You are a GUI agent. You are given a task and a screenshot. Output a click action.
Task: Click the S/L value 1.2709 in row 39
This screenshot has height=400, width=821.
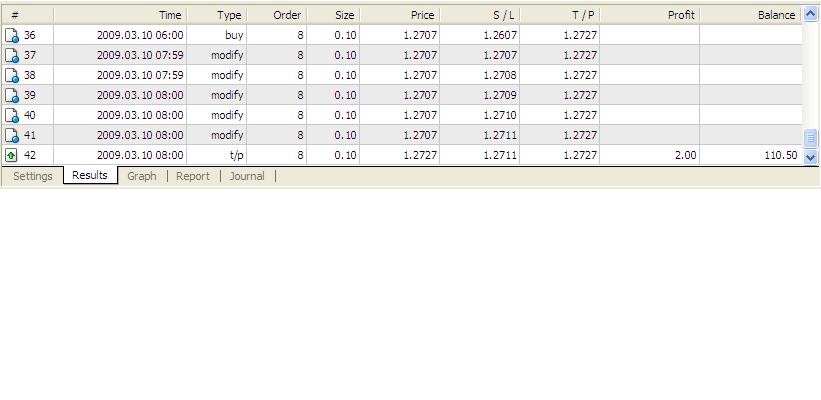pyautogui.click(x=500, y=95)
